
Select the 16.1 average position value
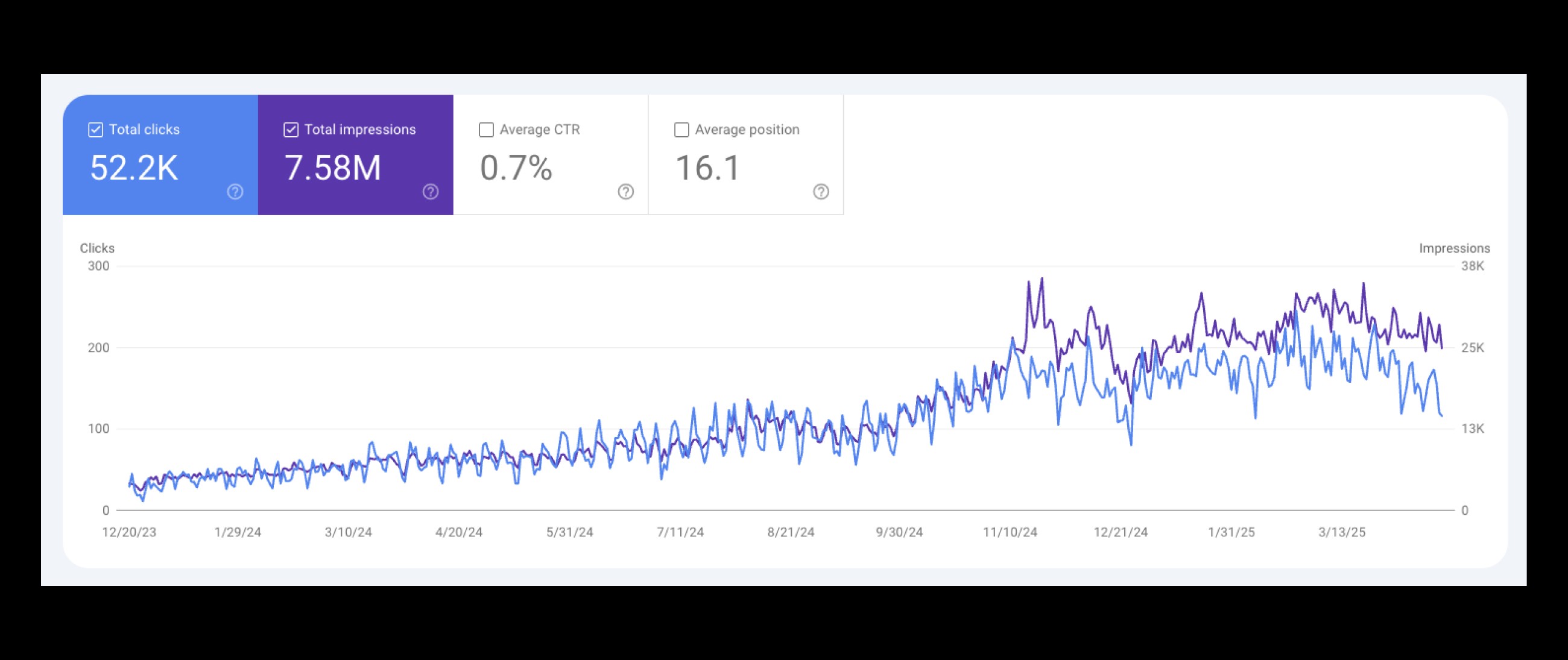708,168
